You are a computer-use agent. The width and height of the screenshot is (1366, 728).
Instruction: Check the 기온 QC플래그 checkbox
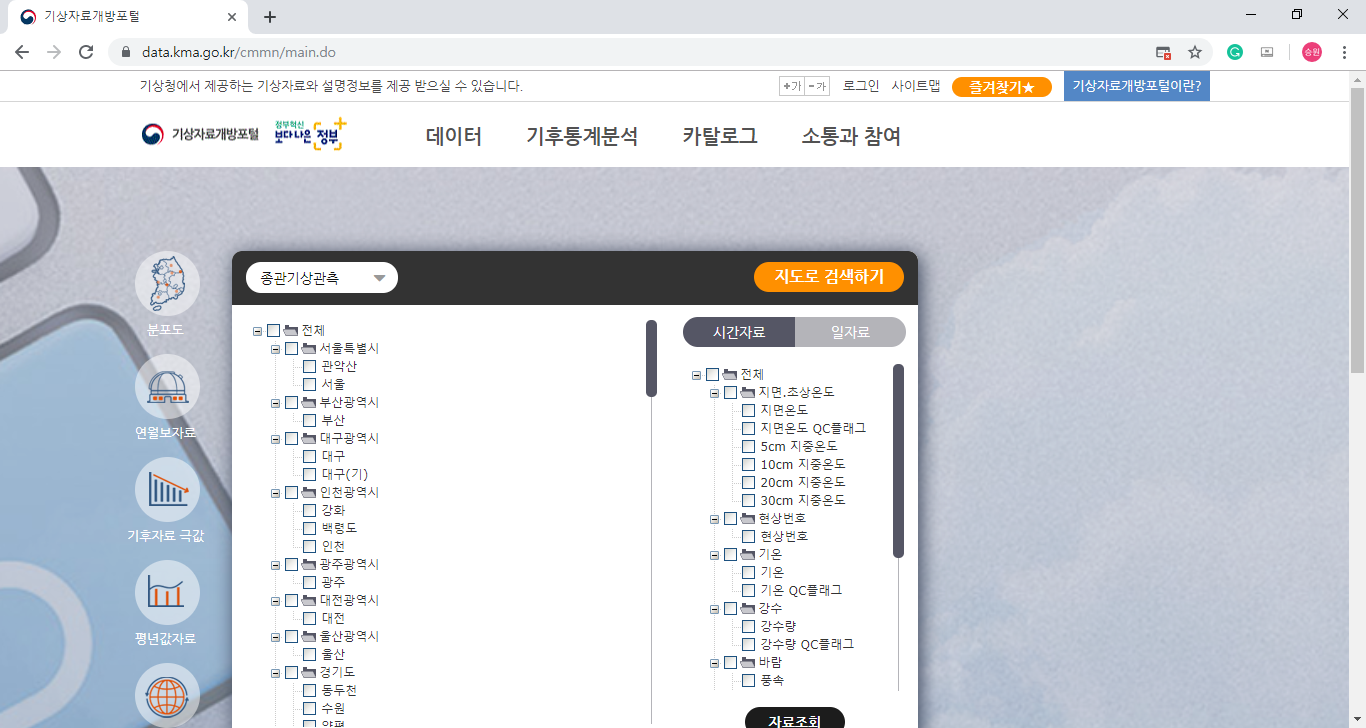[749, 590]
